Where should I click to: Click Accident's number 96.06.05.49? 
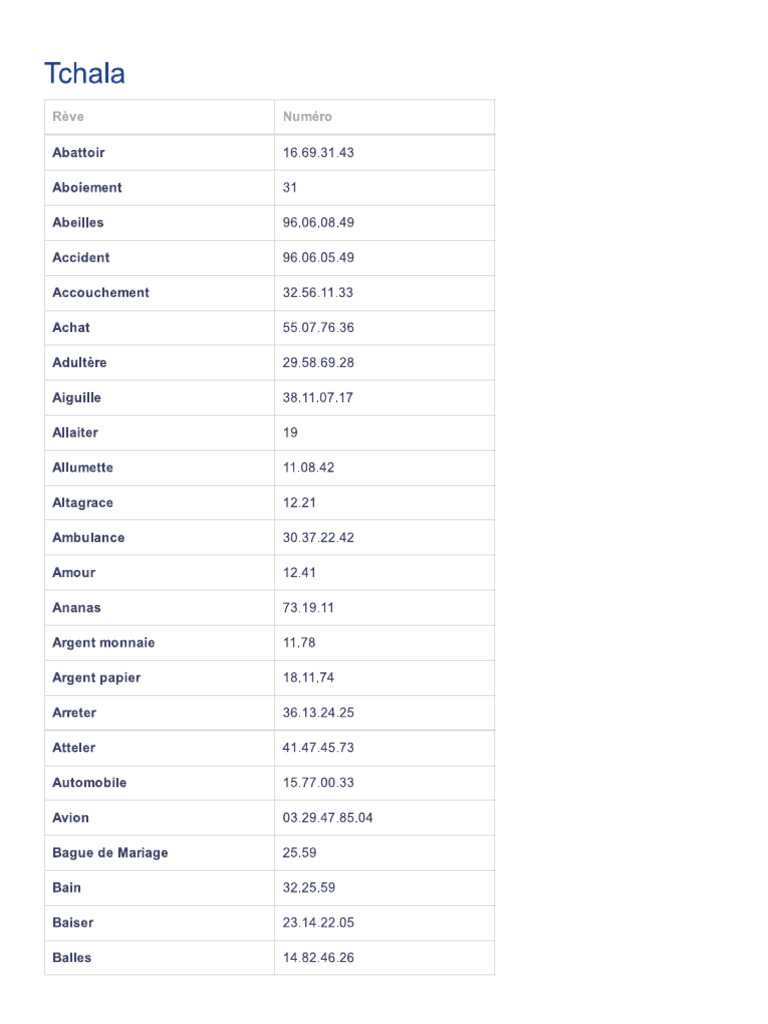tap(318, 258)
